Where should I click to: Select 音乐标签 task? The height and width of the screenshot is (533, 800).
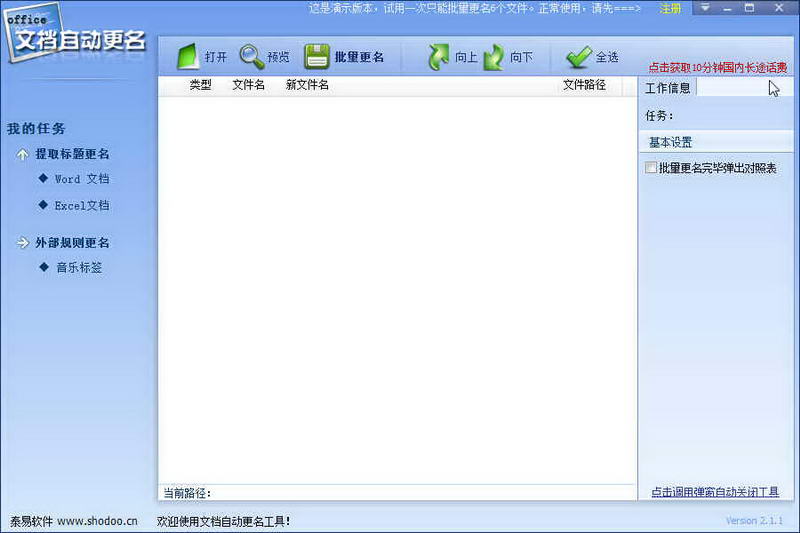pyautogui.click(x=79, y=267)
